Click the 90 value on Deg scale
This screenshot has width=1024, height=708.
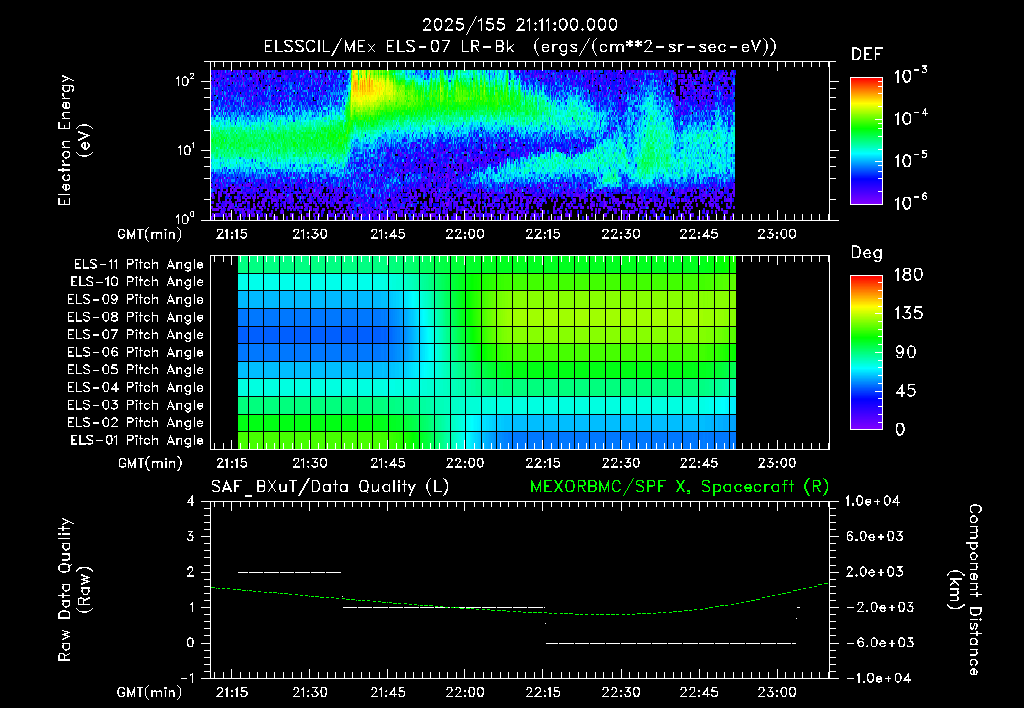[x=906, y=352]
